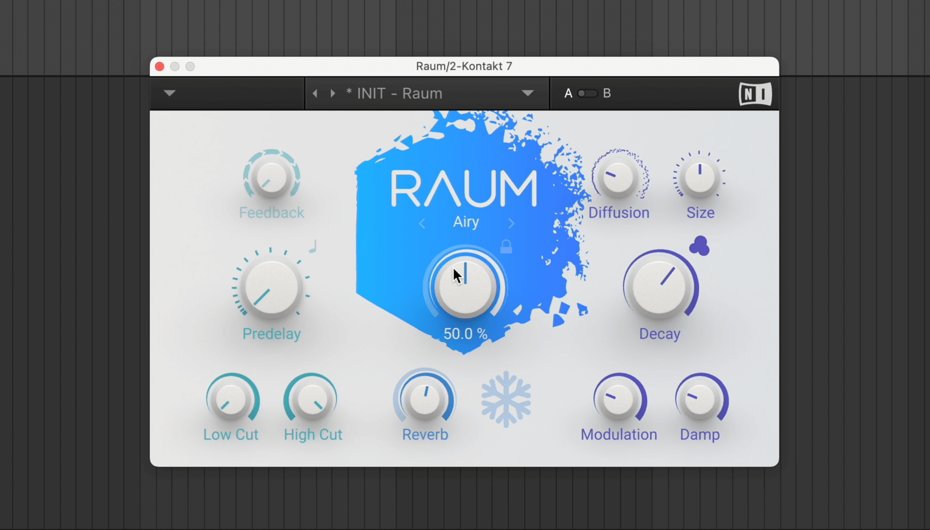Open the preset list dropdown arrow
930x530 pixels.
(527, 94)
